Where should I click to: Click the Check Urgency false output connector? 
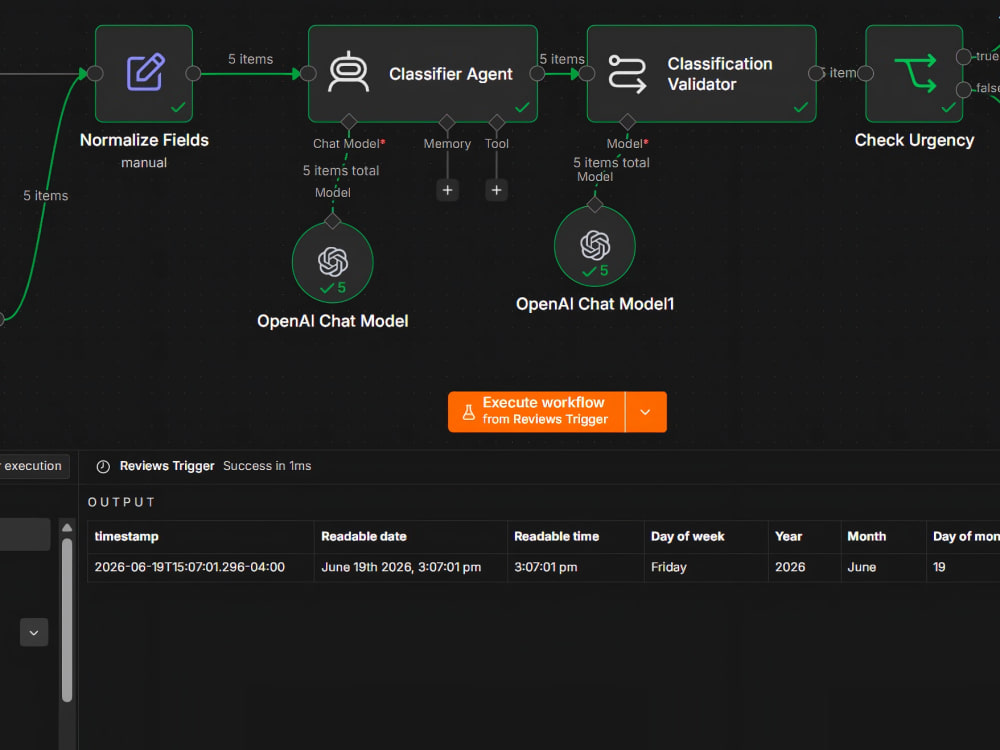coord(964,89)
